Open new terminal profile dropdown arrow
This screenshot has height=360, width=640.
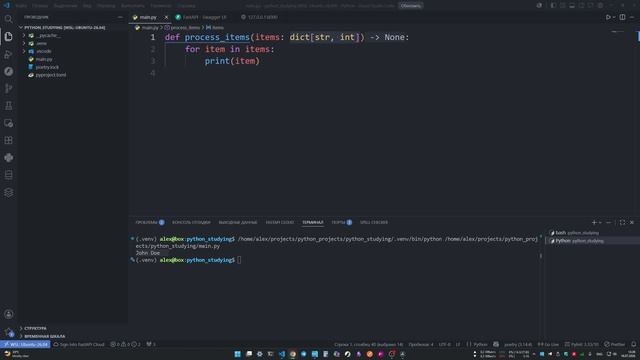600,222
